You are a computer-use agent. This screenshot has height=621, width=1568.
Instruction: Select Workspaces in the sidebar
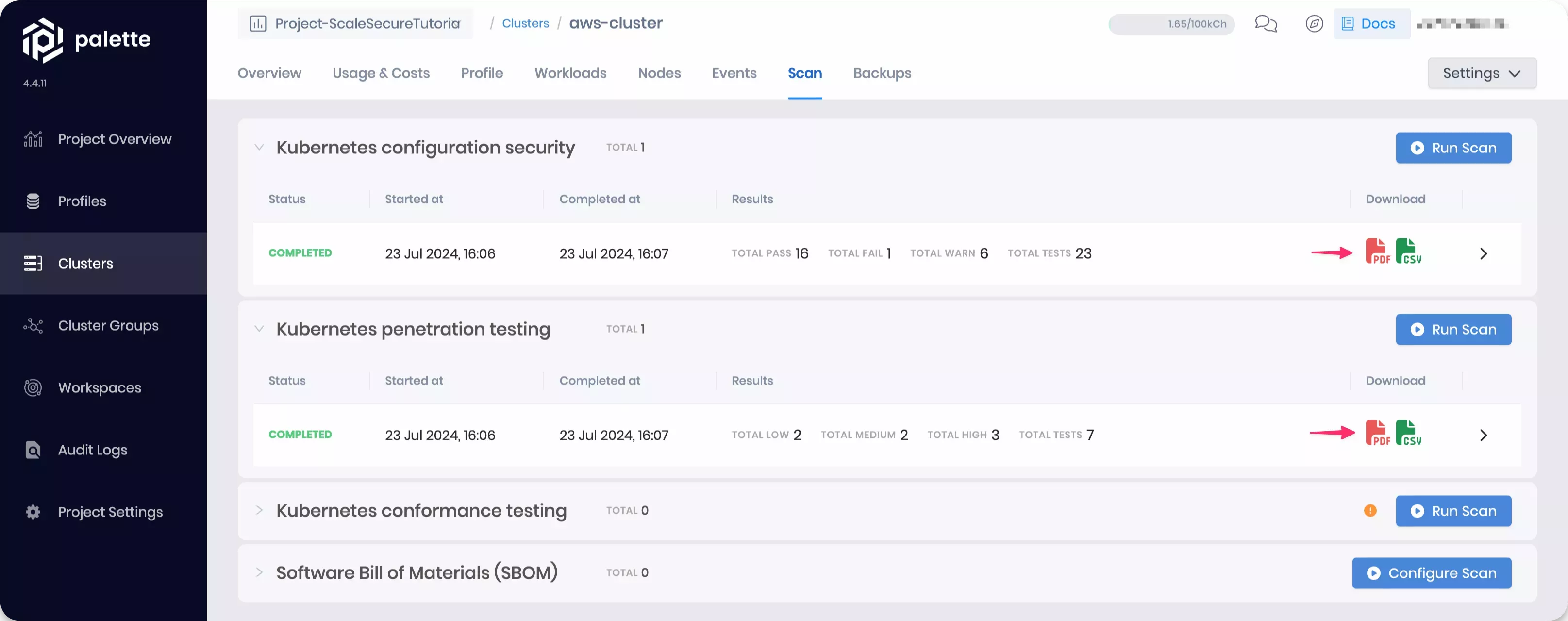pos(100,387)
